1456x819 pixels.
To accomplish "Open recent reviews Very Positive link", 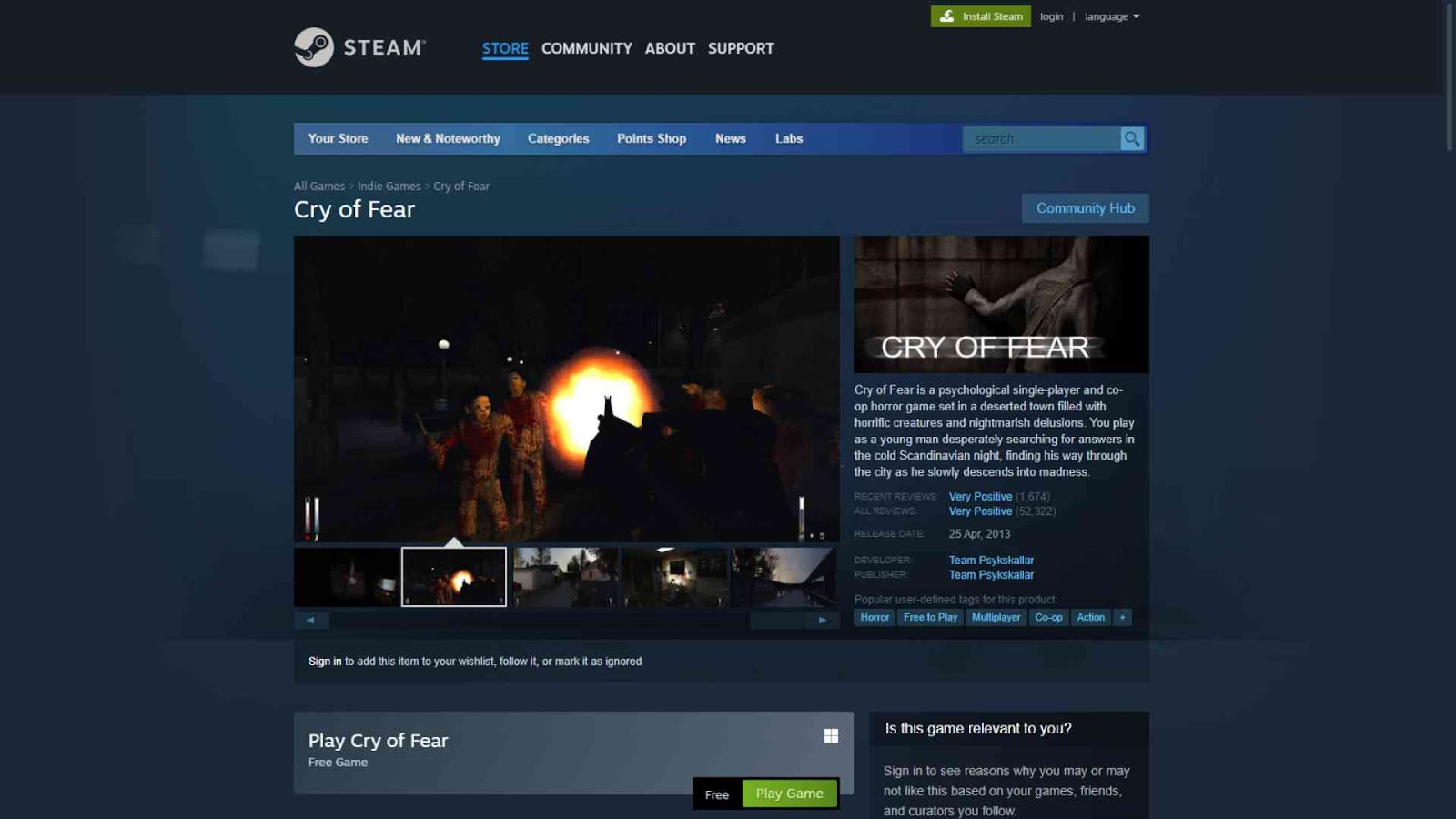I will (x=980, y=497).
